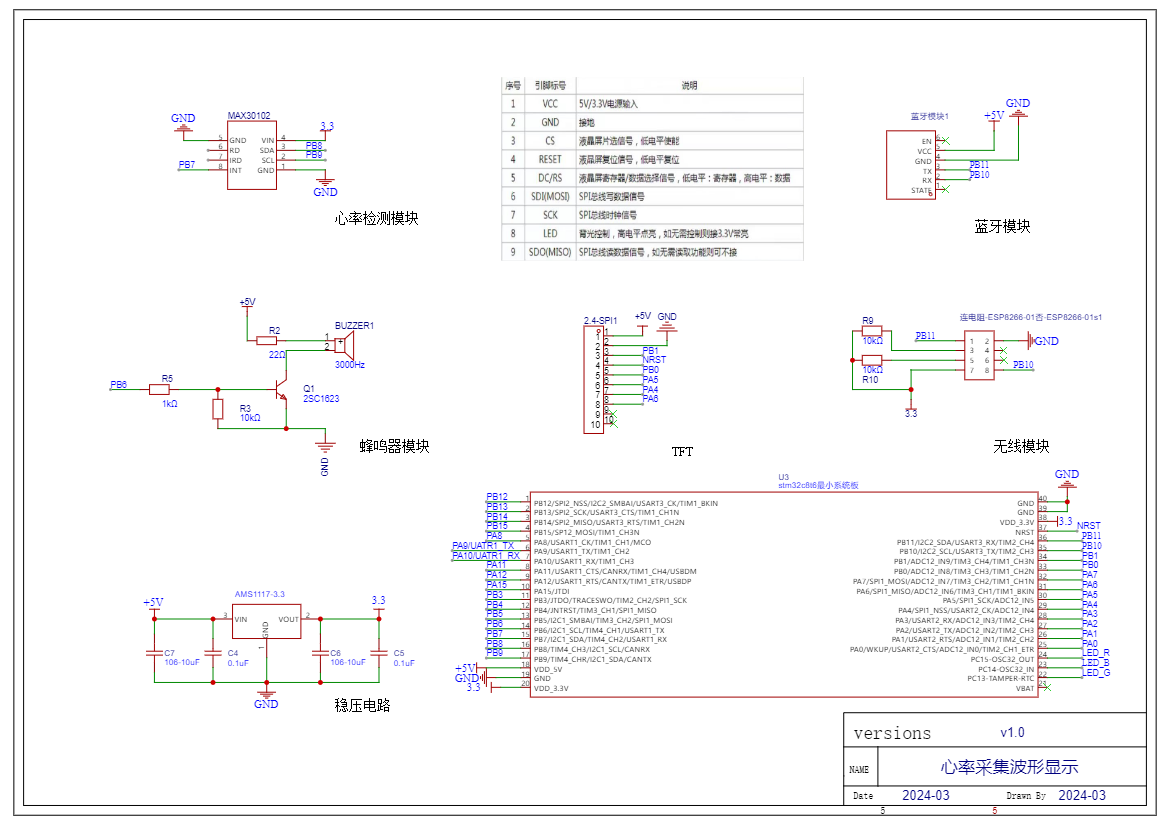Select capacitor C4 0.1uF
The image size is (1170, 825).
tap(213, 653)
